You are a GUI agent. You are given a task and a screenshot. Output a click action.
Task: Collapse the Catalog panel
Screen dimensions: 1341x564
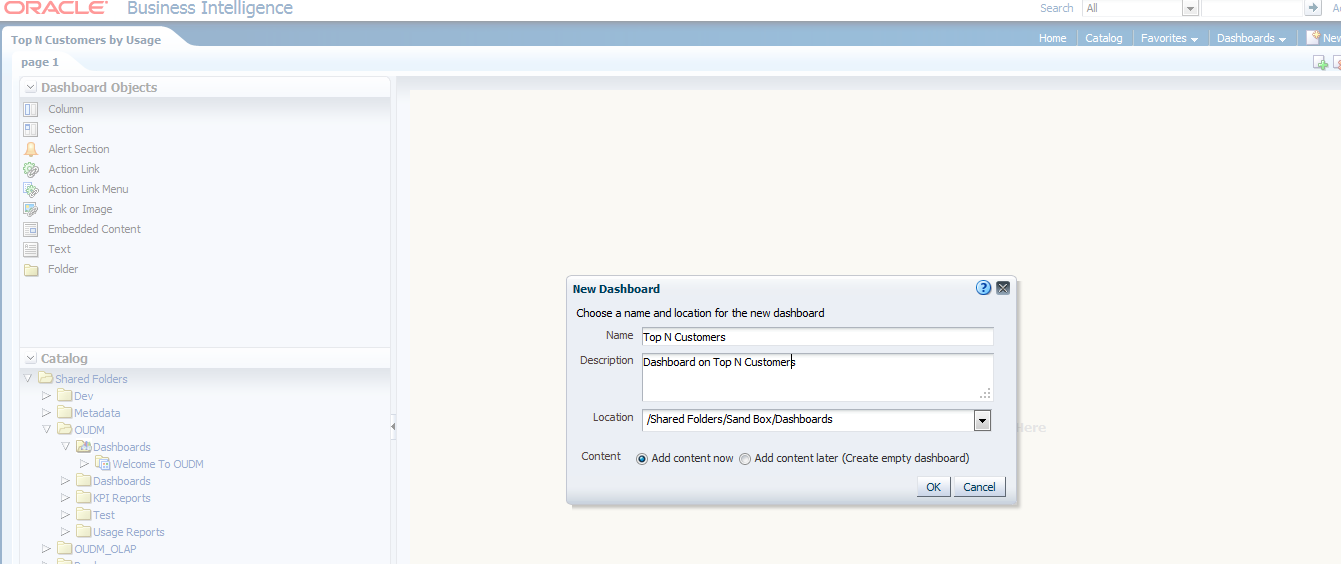click(x=31, y=359)
